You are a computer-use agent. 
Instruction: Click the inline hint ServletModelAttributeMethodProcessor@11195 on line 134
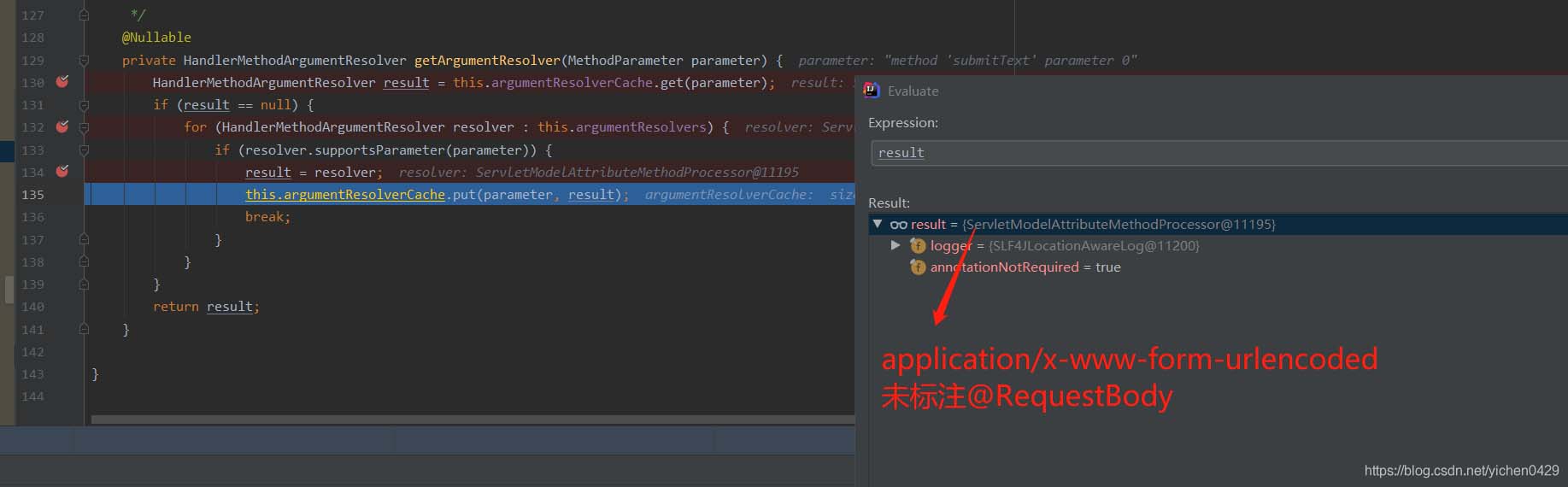637,172
